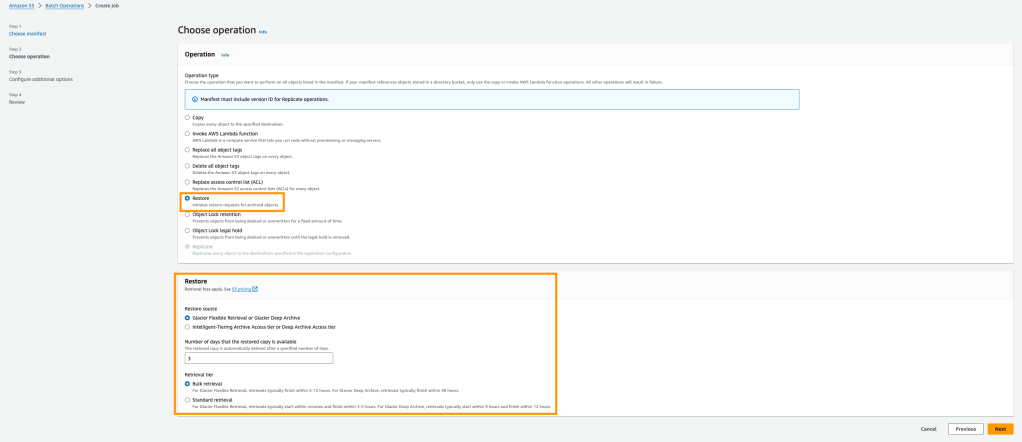Go to Batch Operations breadcrumb
This screenshot has width=1022, height=442.
click(x=67, y=7)
